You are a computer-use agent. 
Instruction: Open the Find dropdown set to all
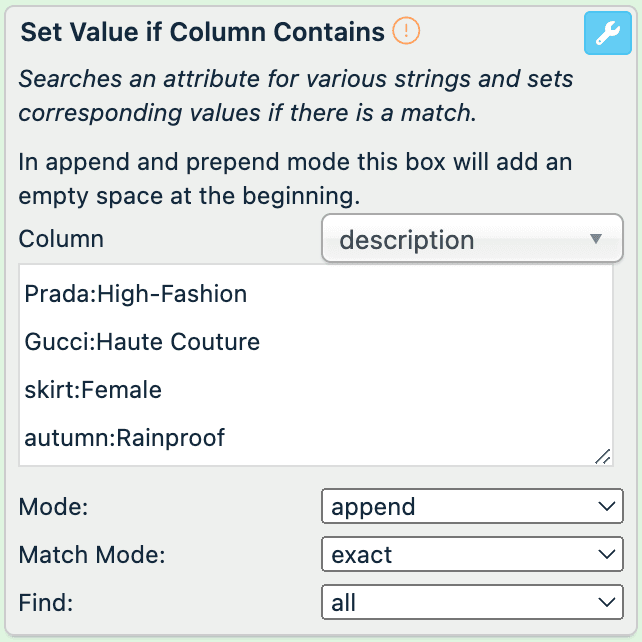471,603
